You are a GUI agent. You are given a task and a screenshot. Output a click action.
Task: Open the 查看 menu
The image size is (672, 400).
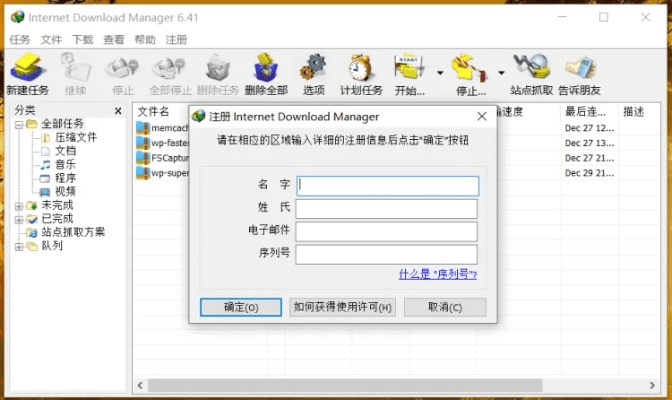[114, 40]
